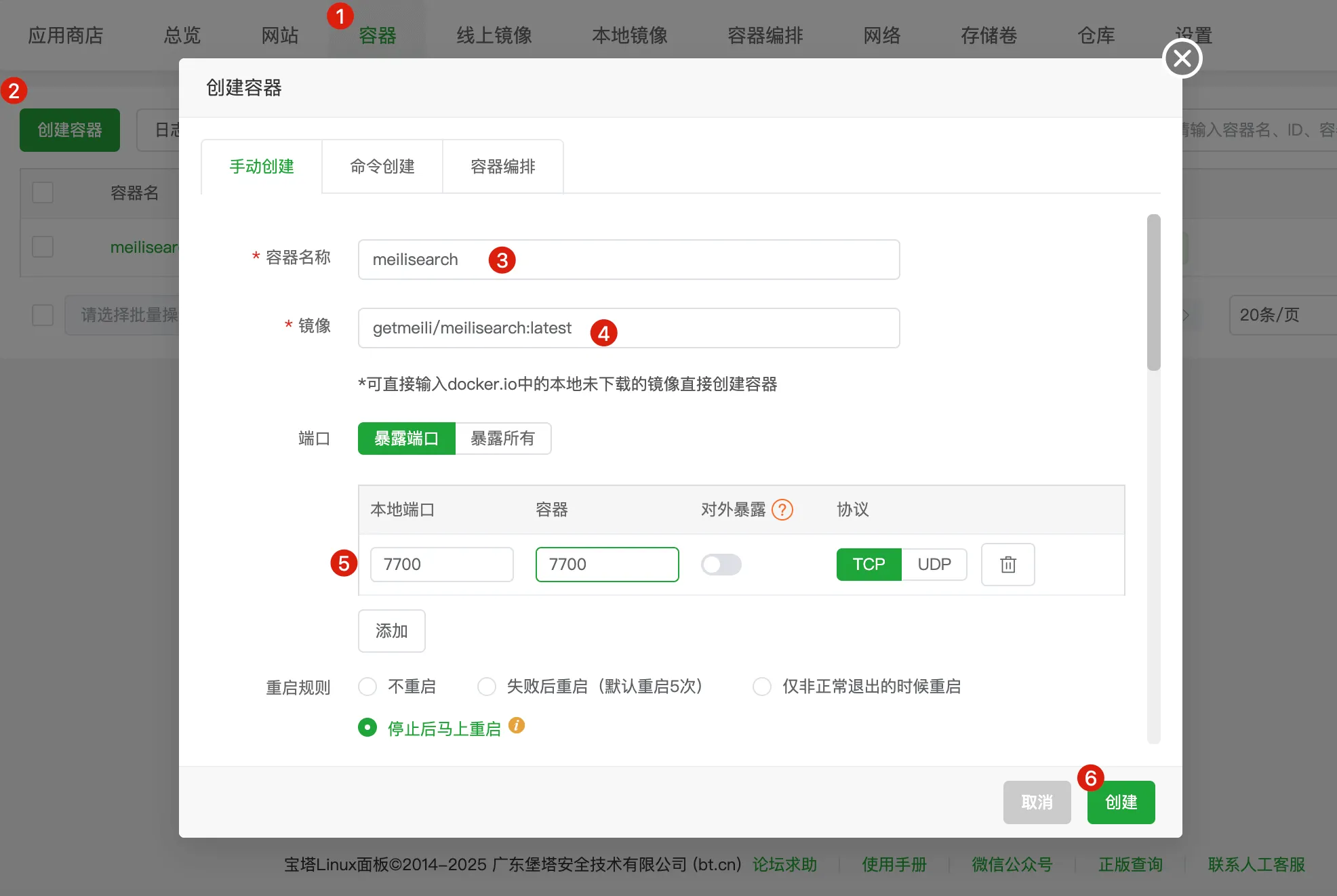
Task: Click 添加 to add a port row
Action: pos(392,631)
